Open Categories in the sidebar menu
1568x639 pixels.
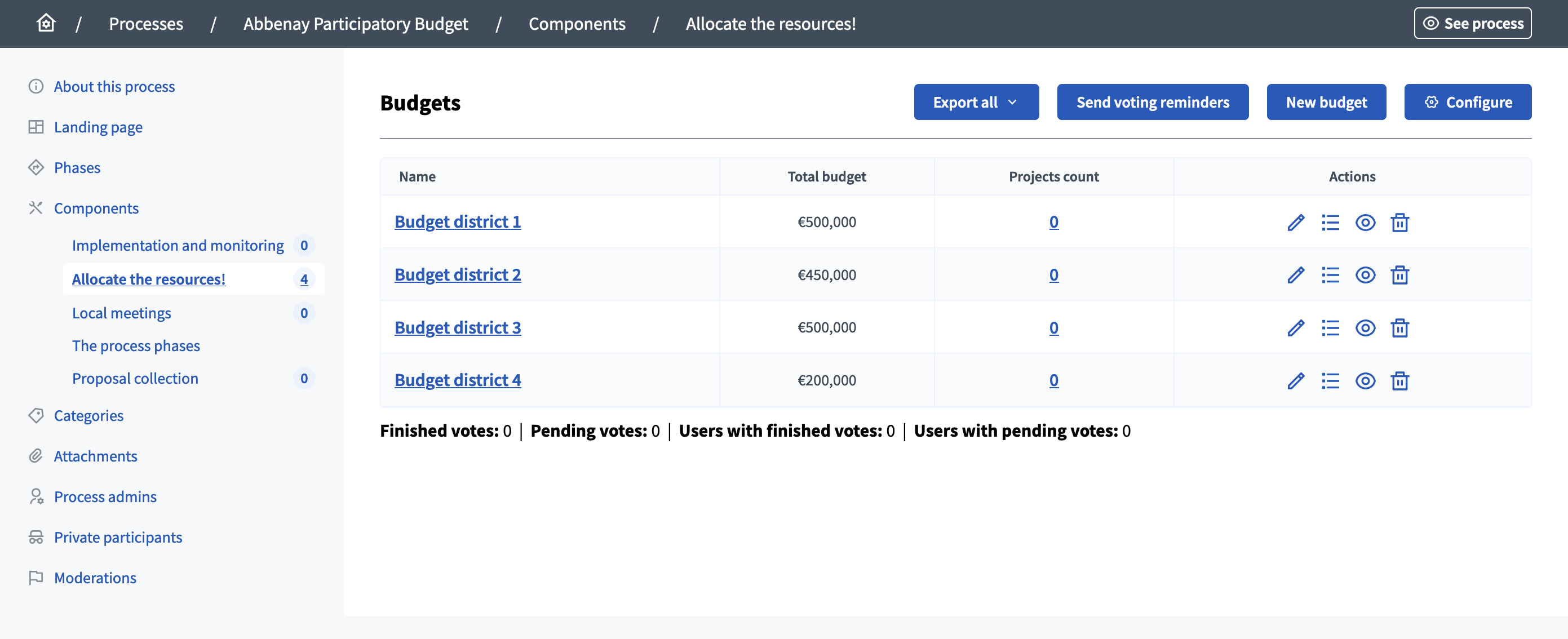tap(89, 416)
